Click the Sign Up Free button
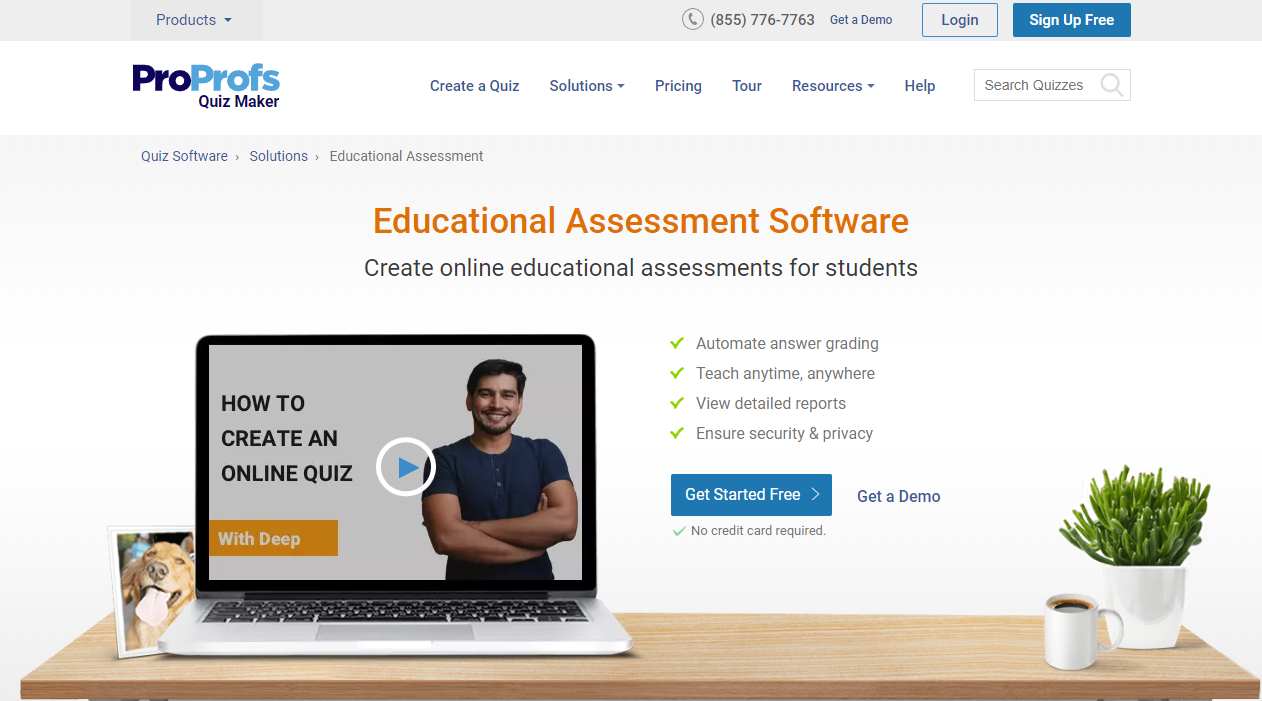The width and height of the screenshot is (1262, 701). 1072,20
